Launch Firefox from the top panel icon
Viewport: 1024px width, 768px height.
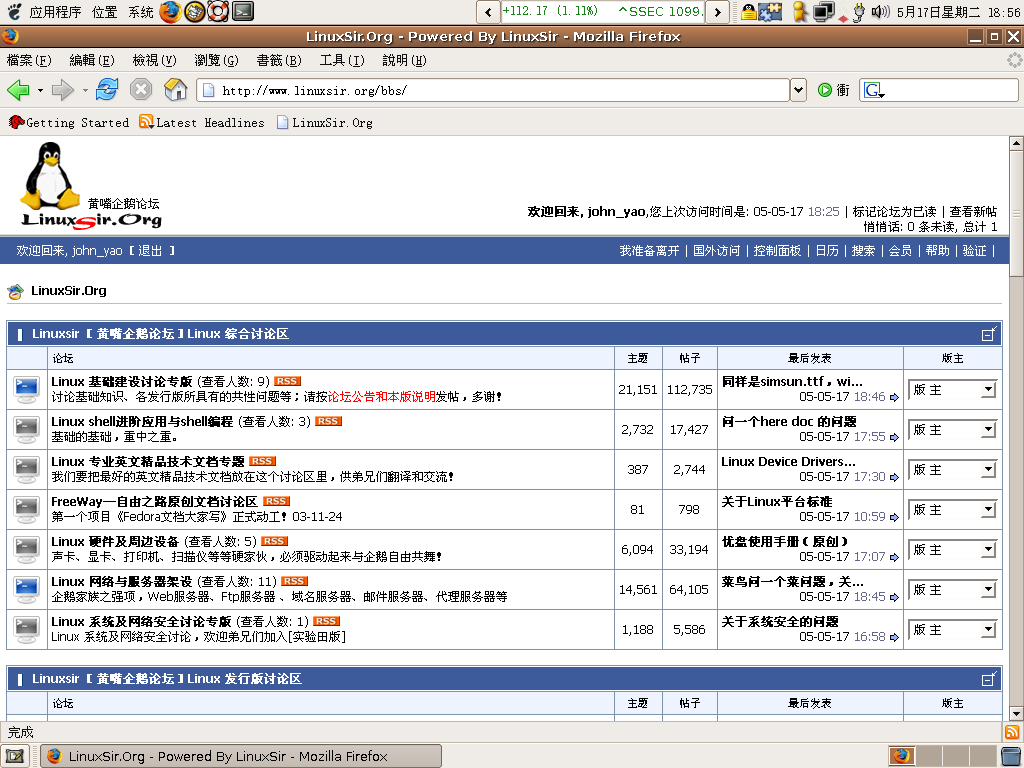coord(170,11)
